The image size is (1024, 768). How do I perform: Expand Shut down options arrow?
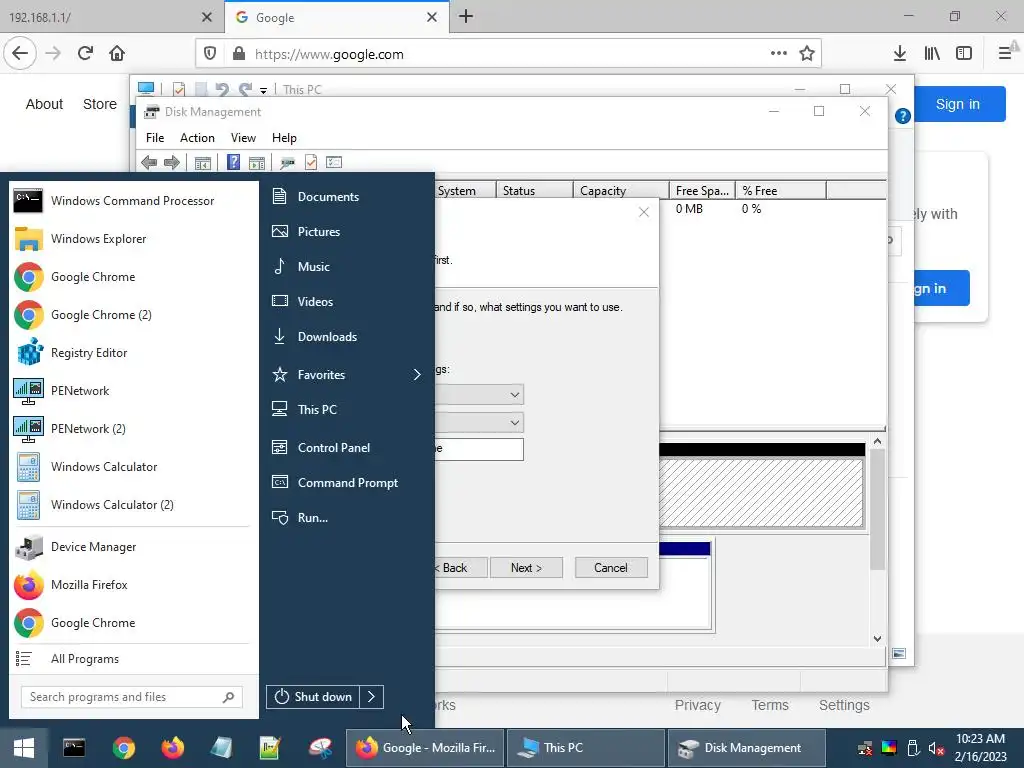371,697
